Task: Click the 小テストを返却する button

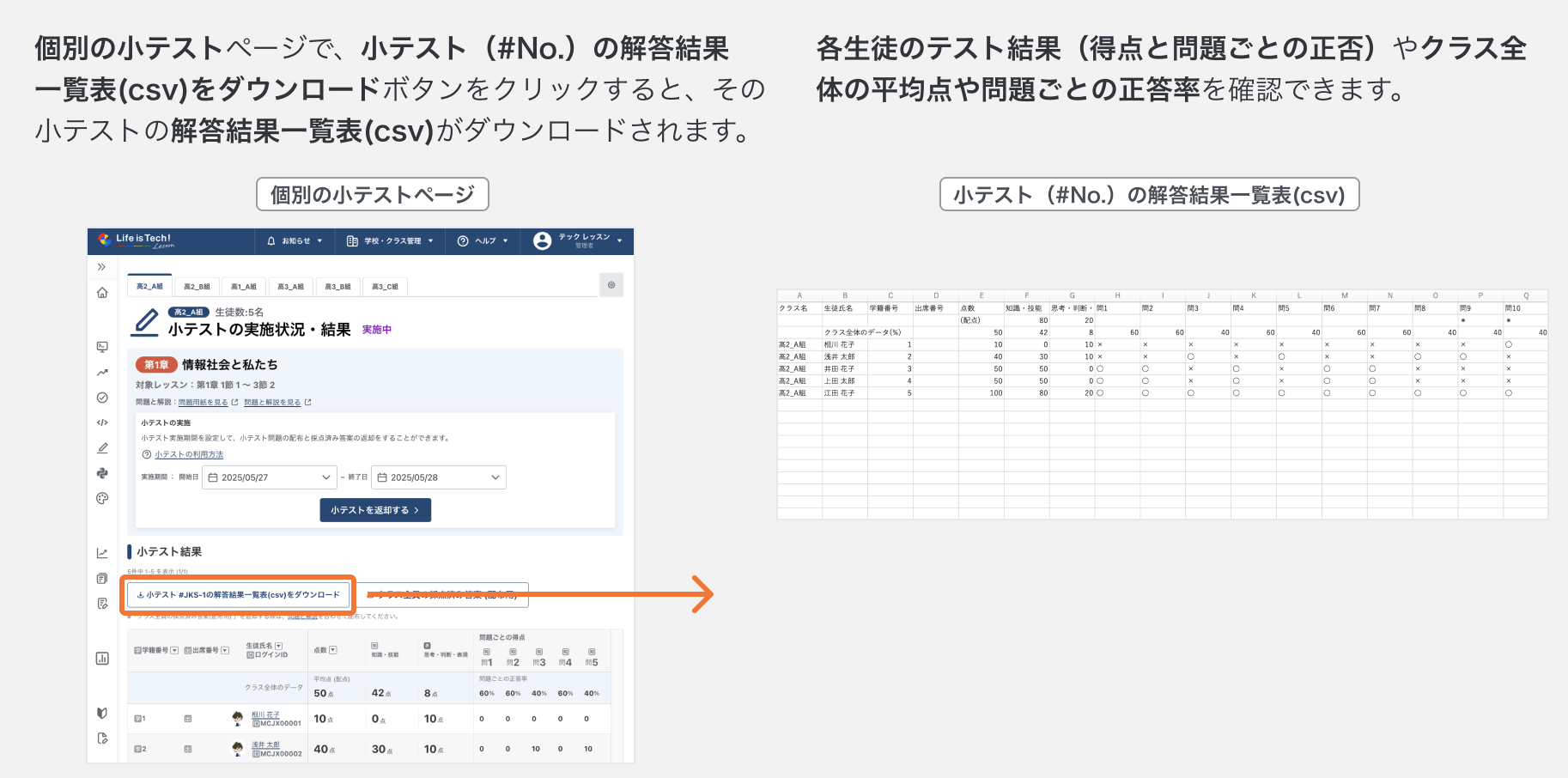Action: pyautogui.click(x=375, y=510)
